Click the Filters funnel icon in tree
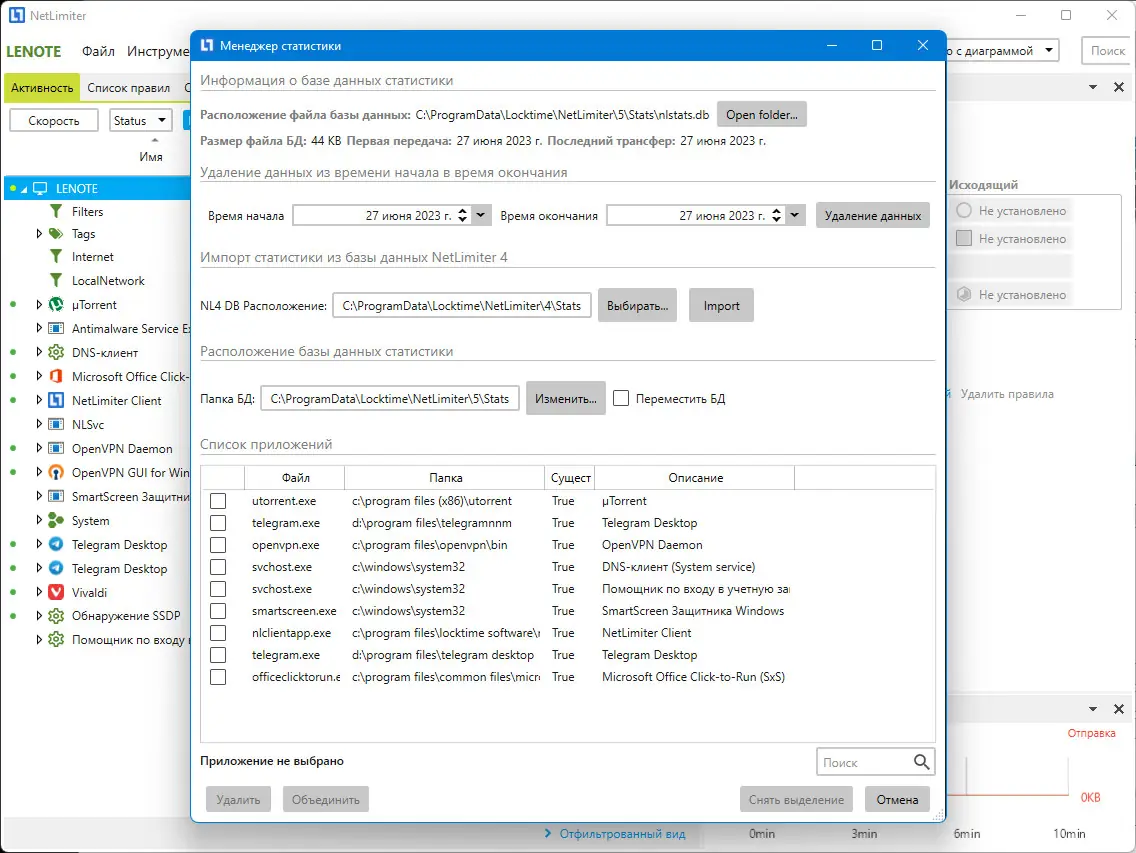Image resolution: width=1136 pixels, height=853 pixels. 56,211
